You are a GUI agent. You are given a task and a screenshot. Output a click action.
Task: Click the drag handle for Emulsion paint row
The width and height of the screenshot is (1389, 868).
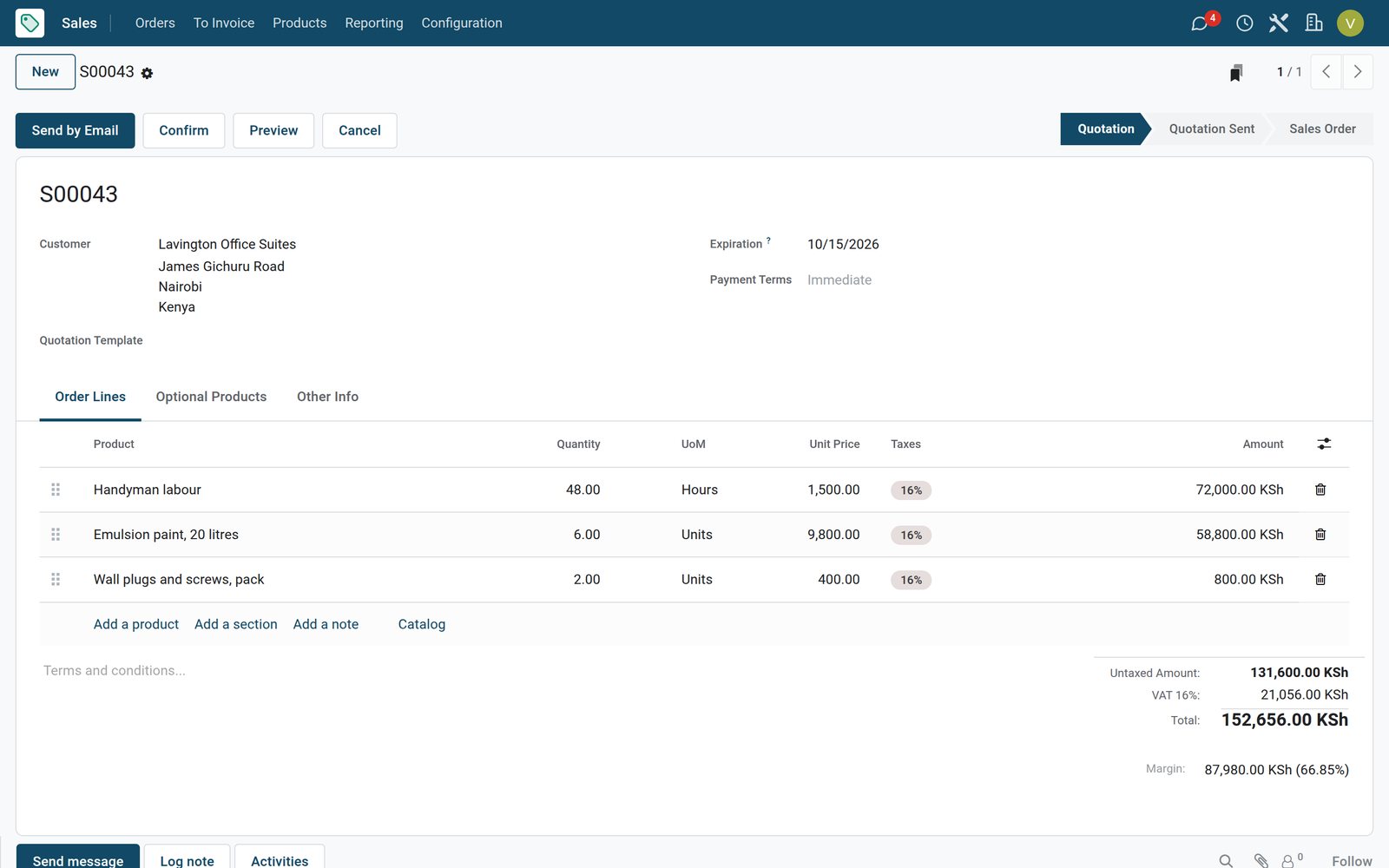[56, 535]
